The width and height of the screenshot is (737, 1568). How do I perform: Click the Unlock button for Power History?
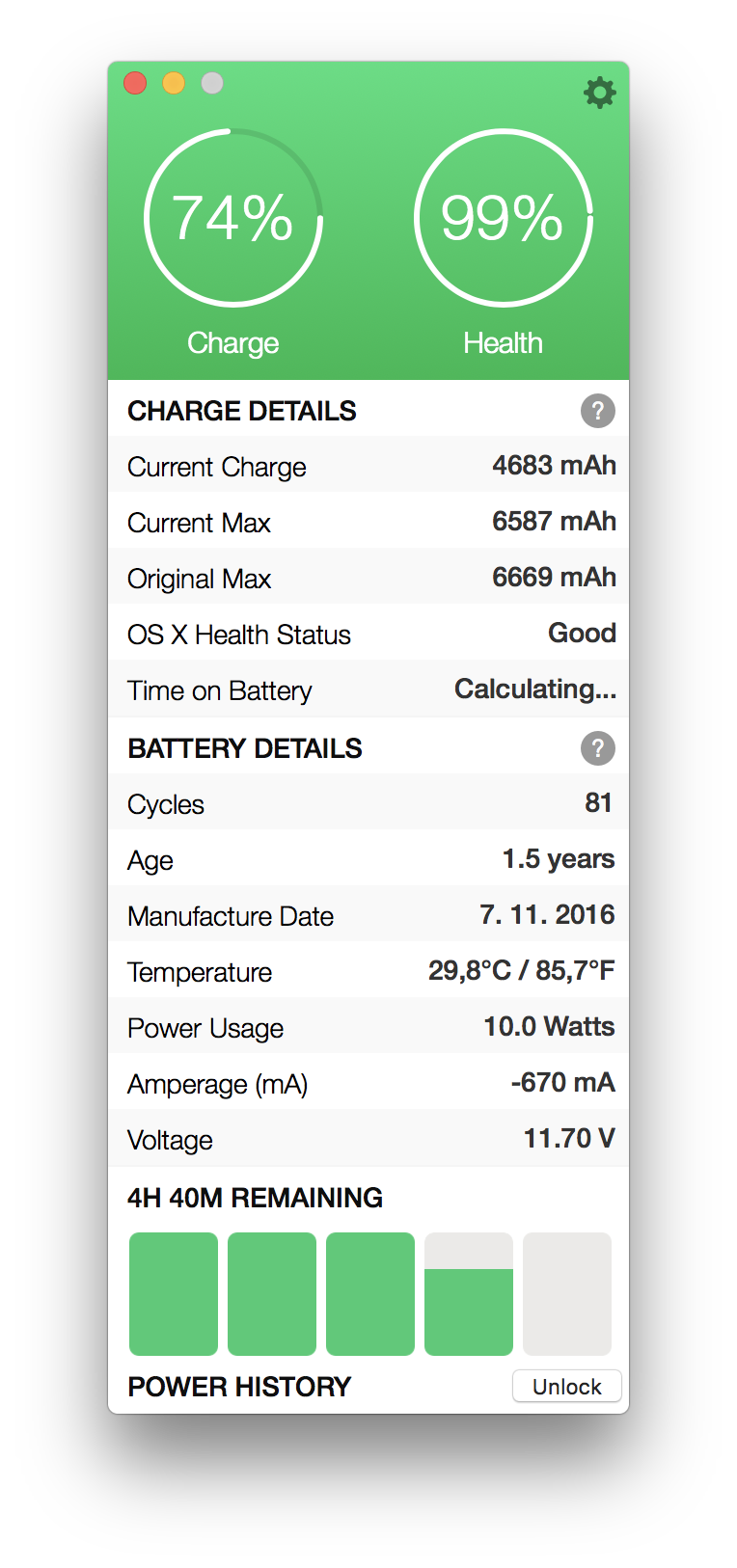pyautogui.click(x=566, y=1387)
